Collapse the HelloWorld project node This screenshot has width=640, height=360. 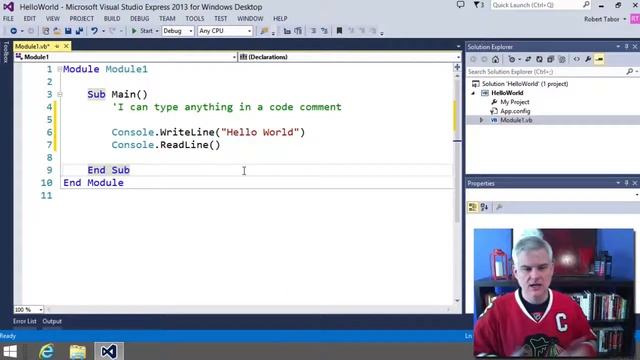click(473, 93)
